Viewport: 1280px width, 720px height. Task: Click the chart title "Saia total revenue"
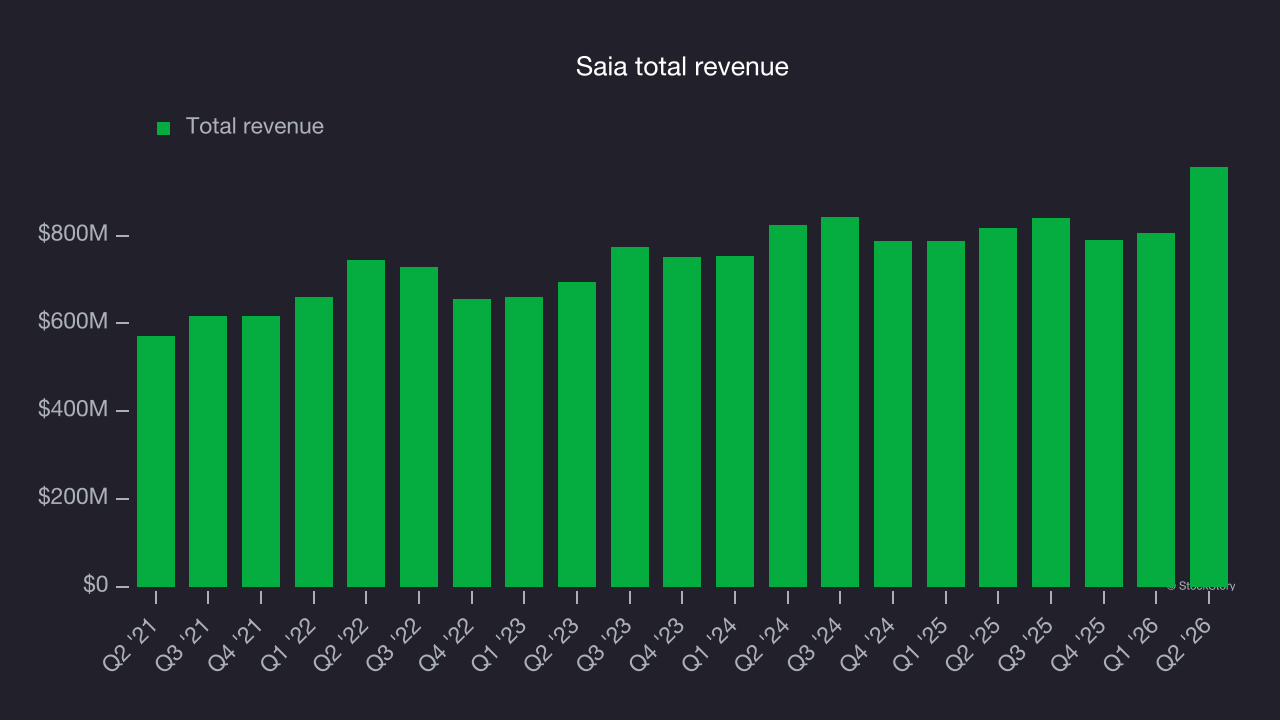tap(682, 67)
